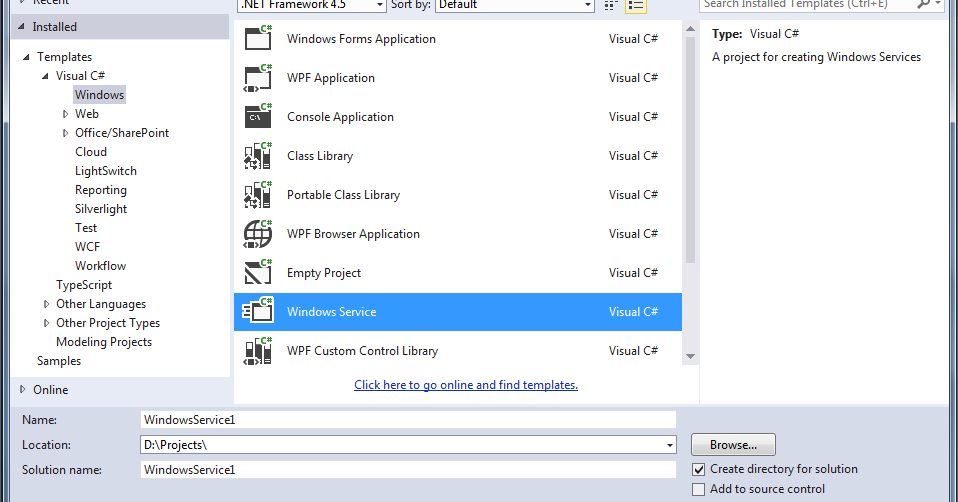Select the LightSwitch category
Image resolution: width=958 pixels, height=502 pixels.
point(106,170)
